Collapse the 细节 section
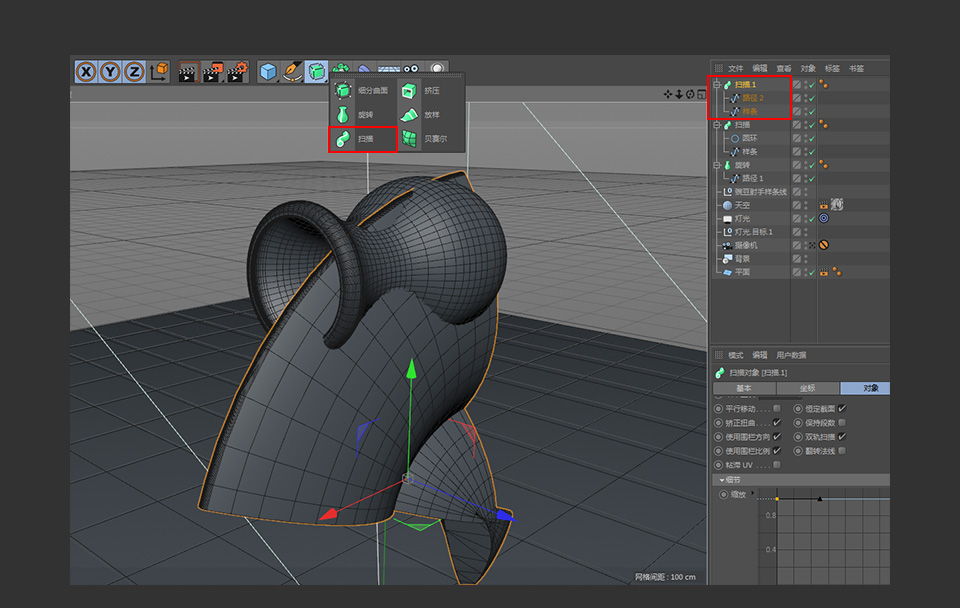The image size is (960, 608). click(722, 480)
